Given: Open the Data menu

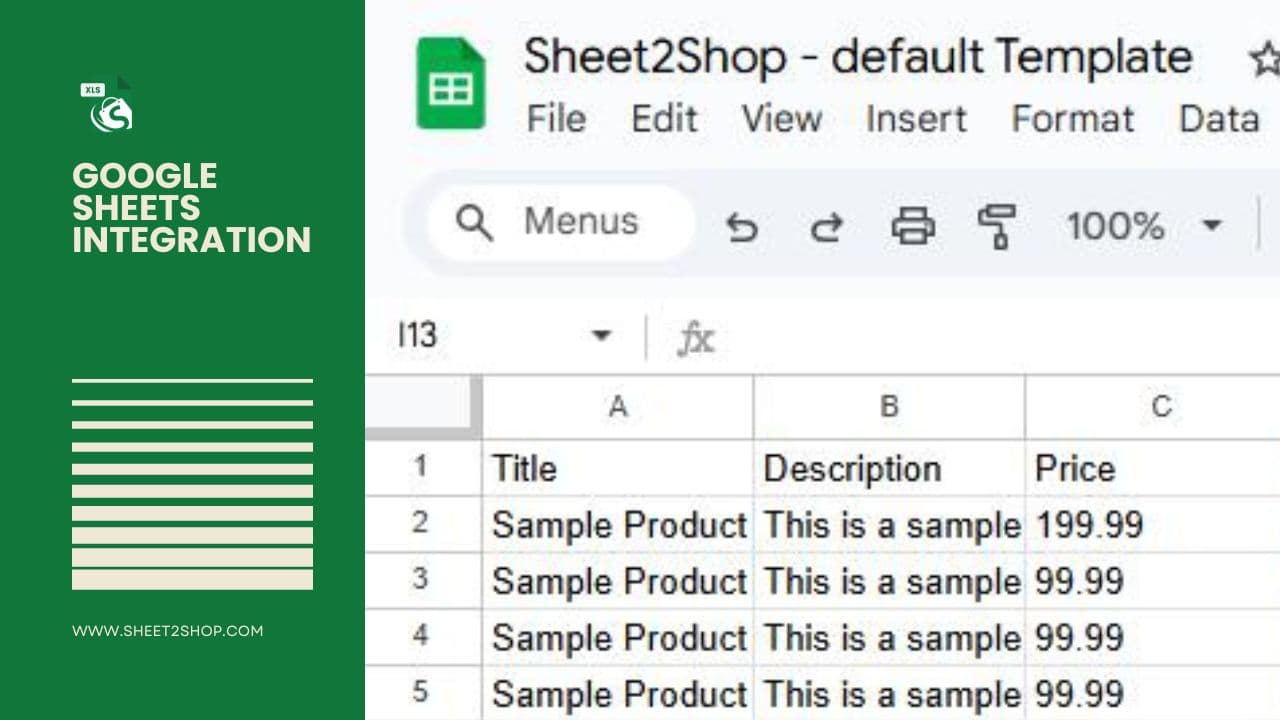Looking at the screenshot, I should click(x=1219, y=119).
